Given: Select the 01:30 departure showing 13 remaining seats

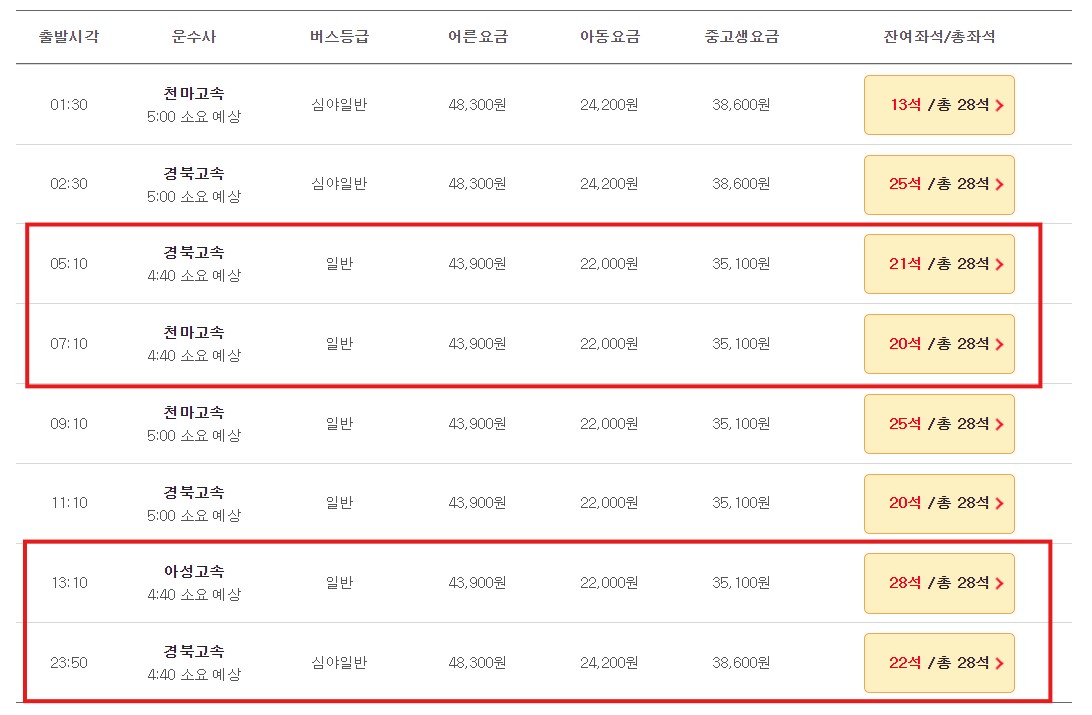Looking at the screenshot, I should coord(938,104).
